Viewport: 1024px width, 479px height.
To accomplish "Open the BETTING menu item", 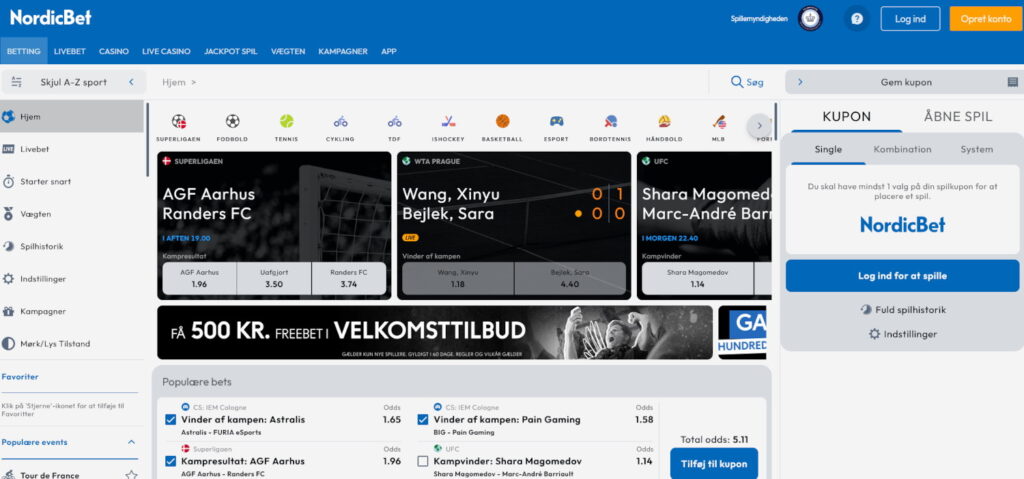I will (24, 51).
